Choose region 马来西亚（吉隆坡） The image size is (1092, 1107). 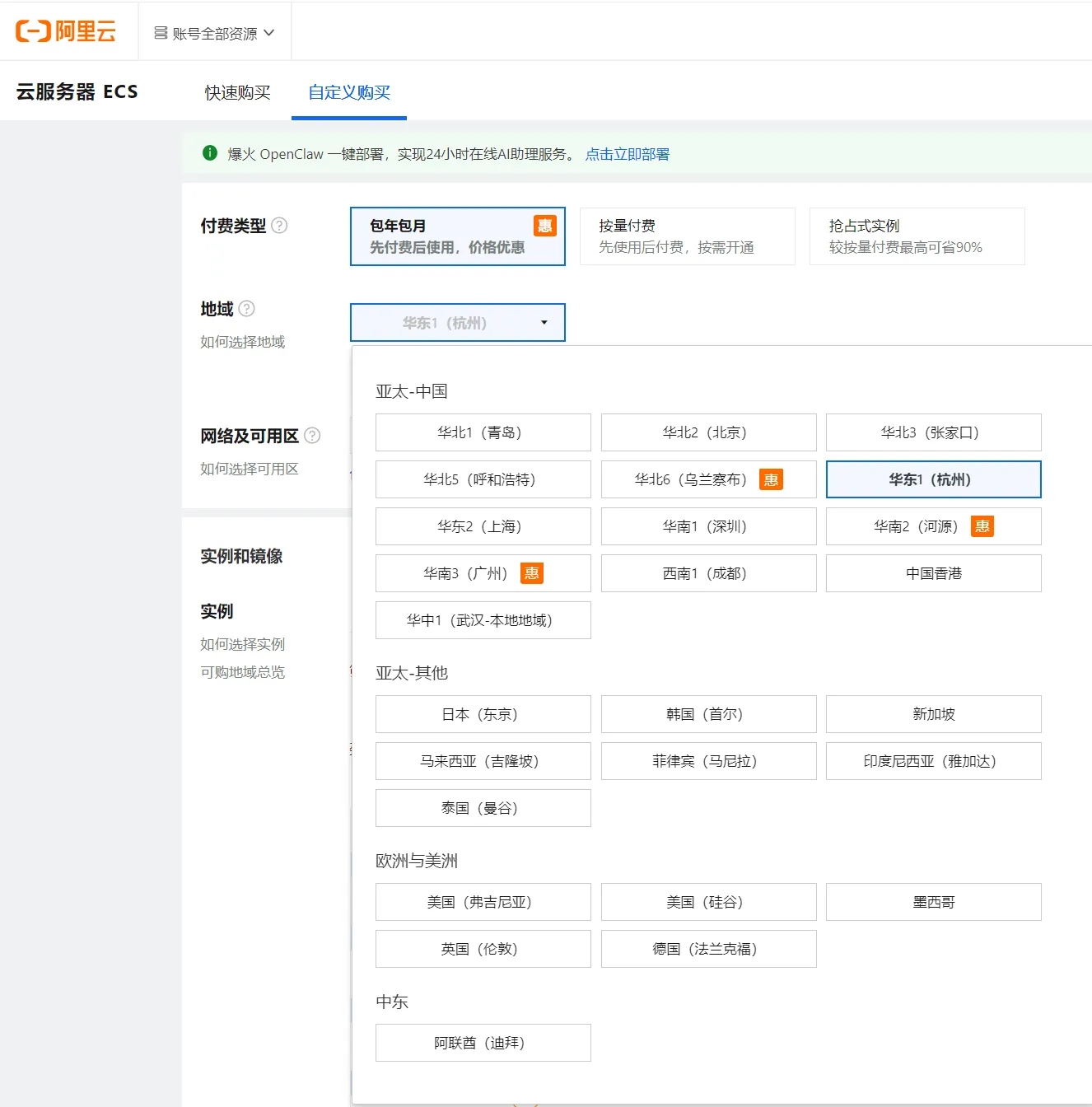[x=483, y=761]
